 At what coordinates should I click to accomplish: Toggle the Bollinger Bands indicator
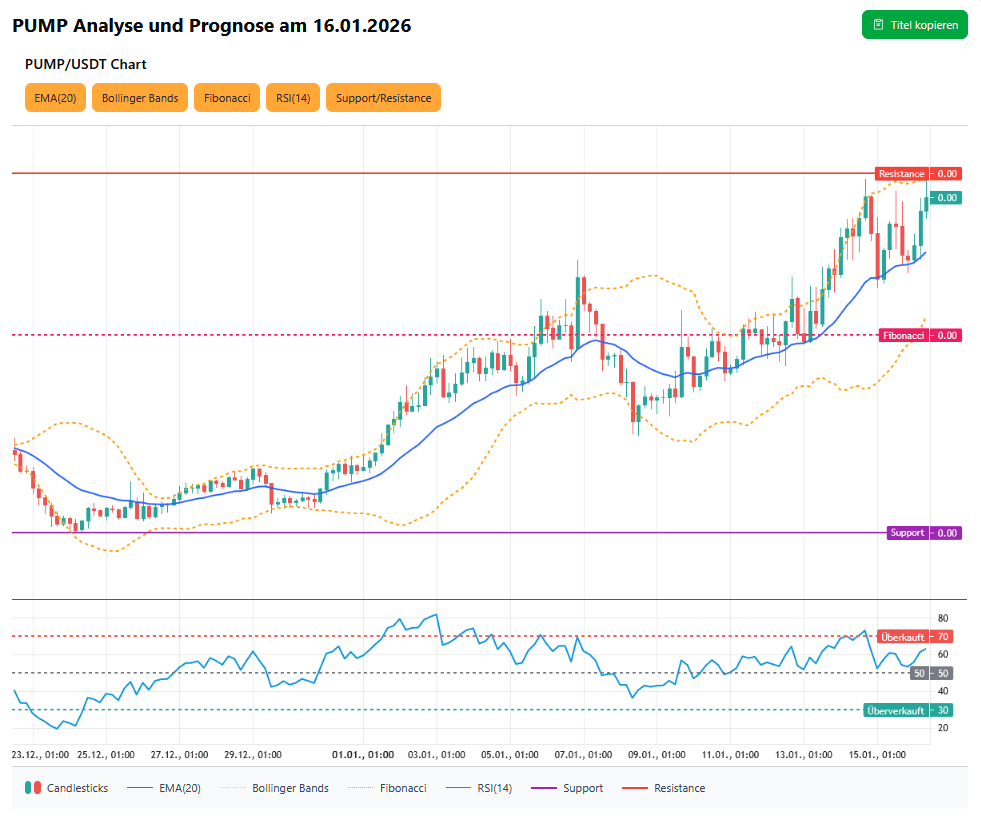(140, 98)
